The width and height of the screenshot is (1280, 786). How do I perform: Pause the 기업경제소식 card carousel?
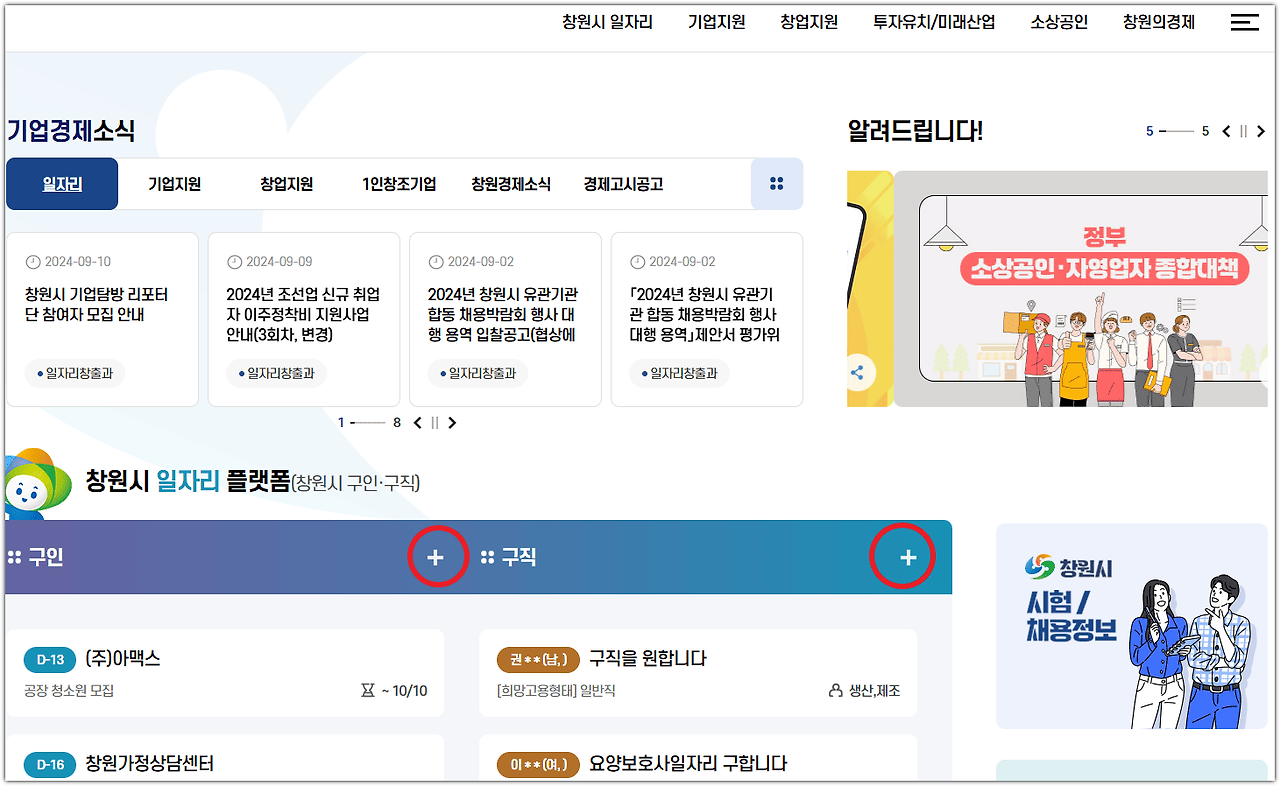pos(434,422)
